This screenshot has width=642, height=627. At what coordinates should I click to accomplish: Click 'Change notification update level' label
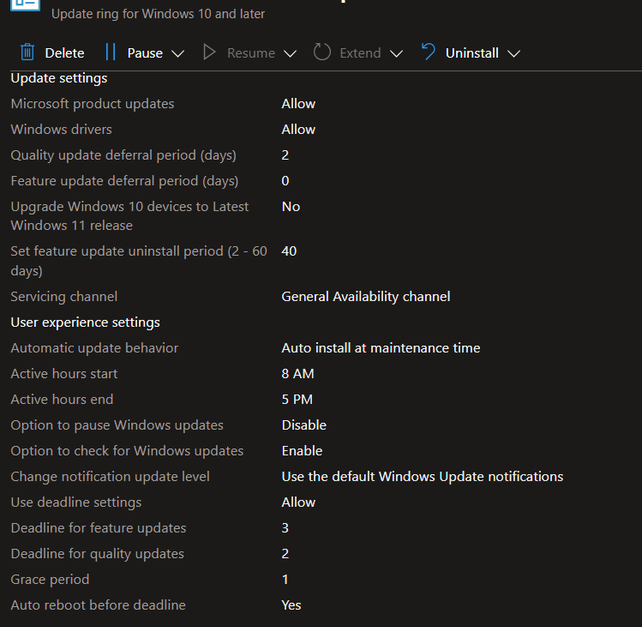click(110, 477)
